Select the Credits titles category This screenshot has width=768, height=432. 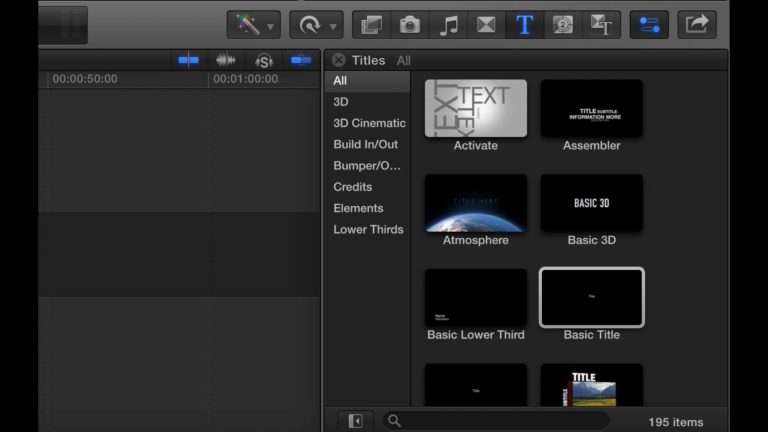click(x=352, y=187)
